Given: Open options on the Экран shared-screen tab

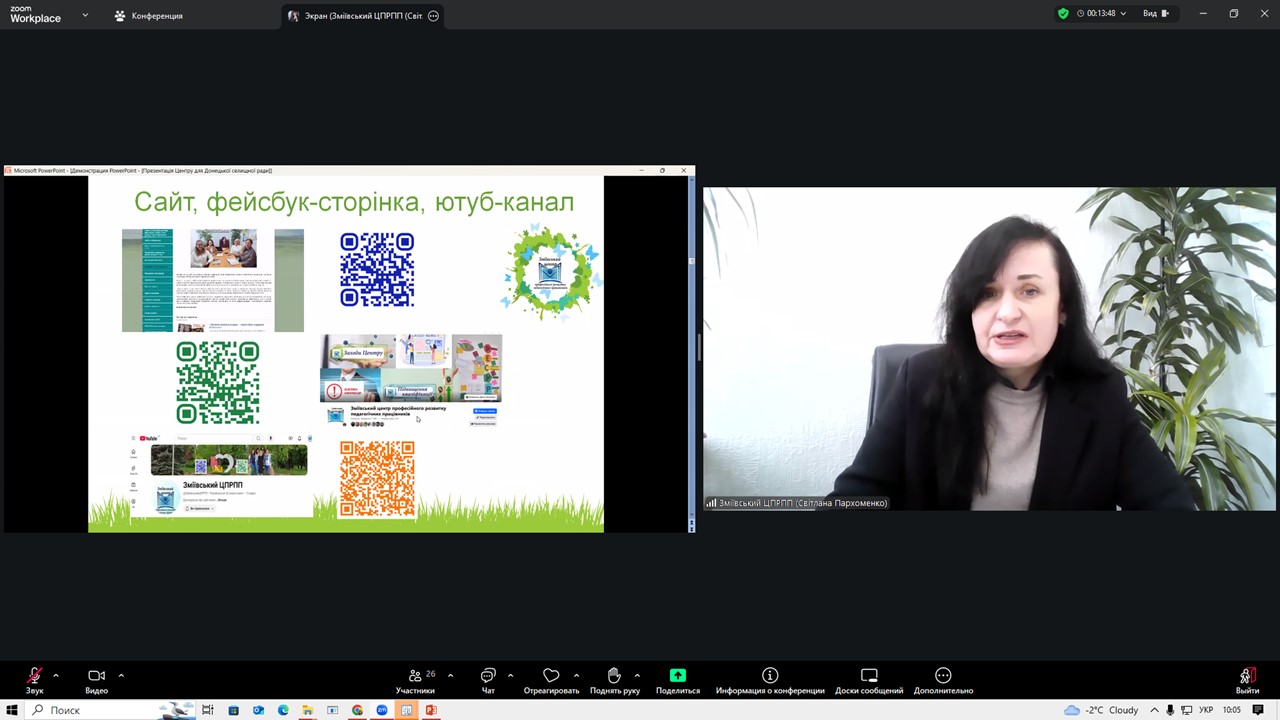Looking at the screenshot, I should pos(433,16).
